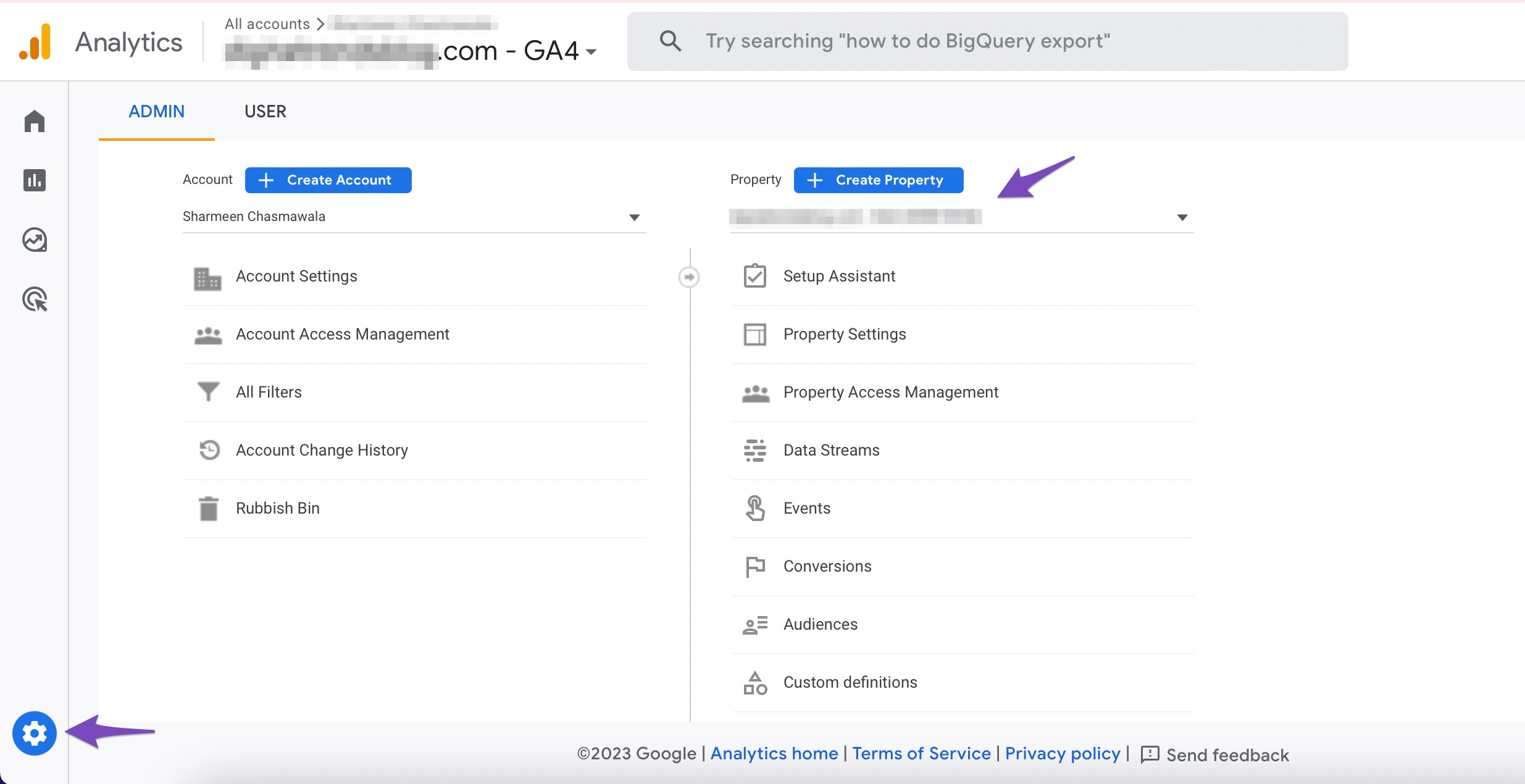This screenshot has width=1525, height=784.
Task: Click the Reports icon in sidebar
Action: [x=35, y=180]
